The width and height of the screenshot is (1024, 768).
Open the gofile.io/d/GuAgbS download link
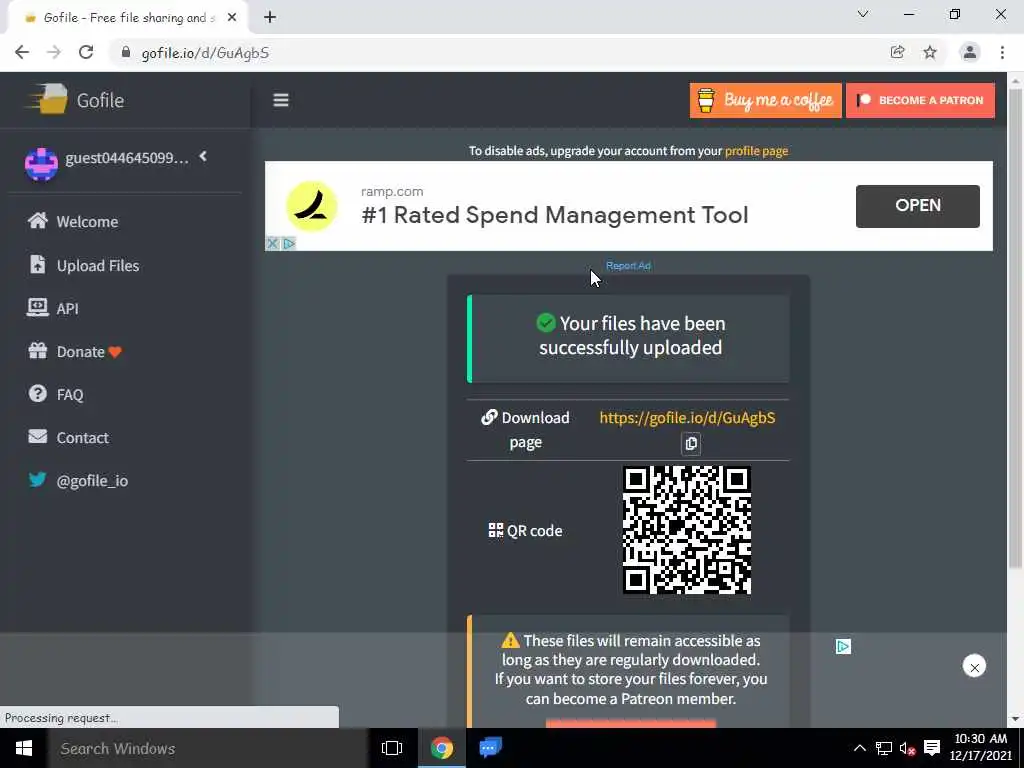[x=687, y=418]
